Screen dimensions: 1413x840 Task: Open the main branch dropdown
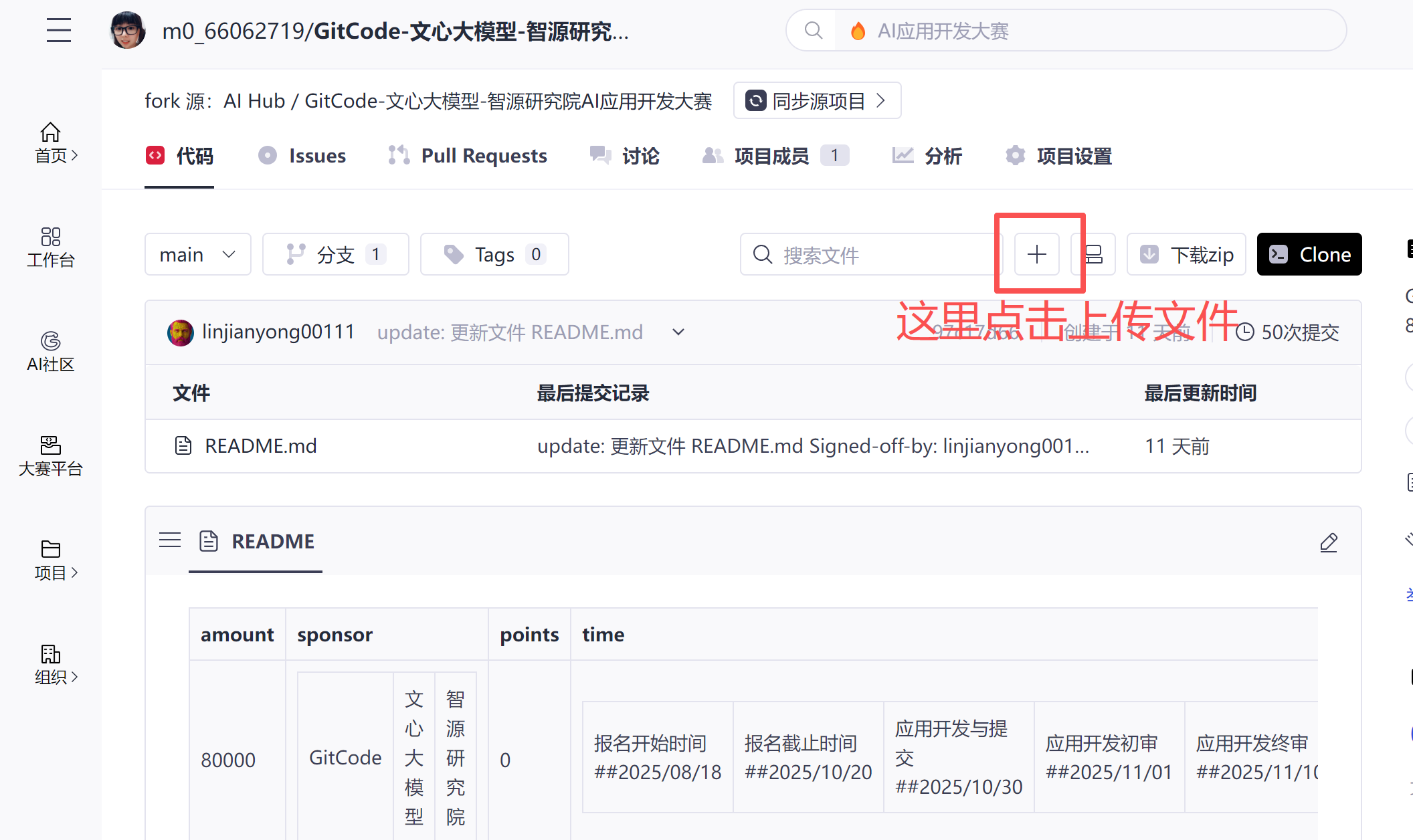[197, 254]
